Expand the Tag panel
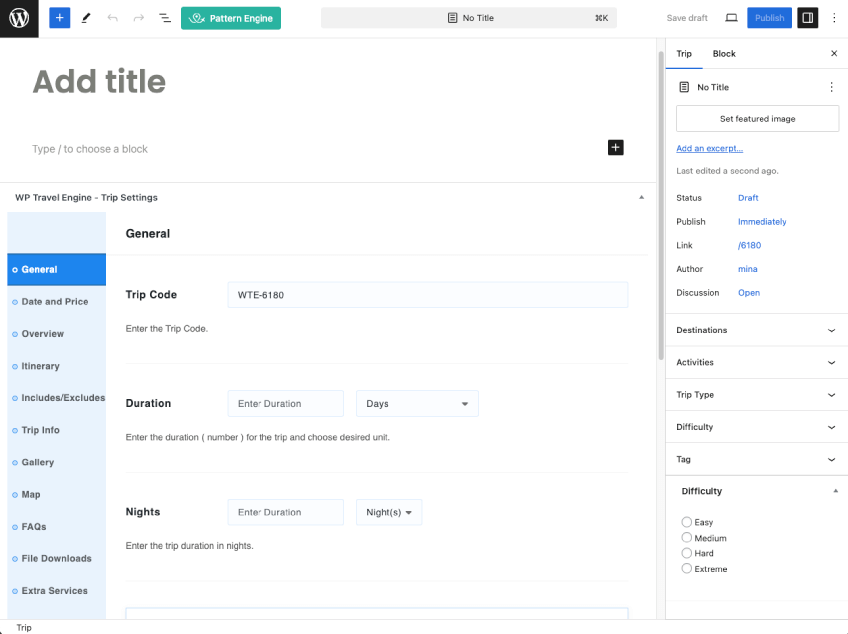 756,459
